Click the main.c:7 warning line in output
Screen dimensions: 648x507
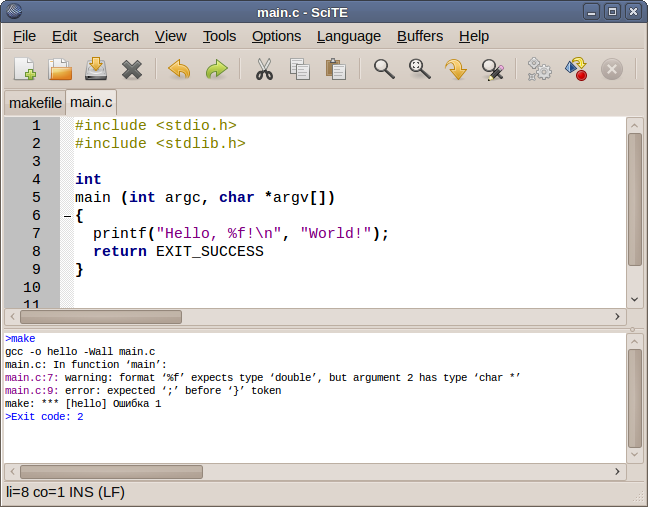coord(200,378)
